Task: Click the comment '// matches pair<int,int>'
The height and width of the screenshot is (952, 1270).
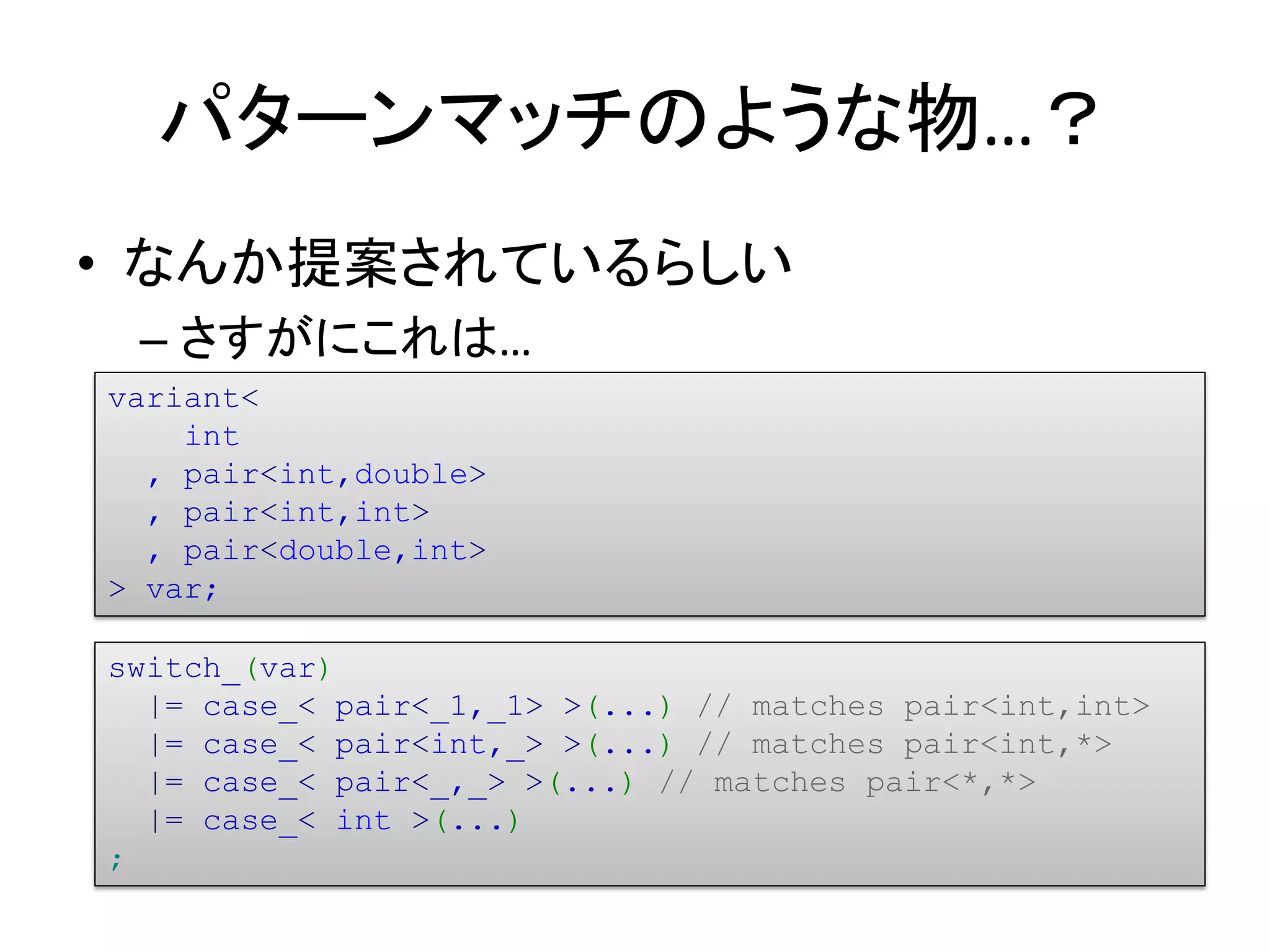Action: point(923,707)
